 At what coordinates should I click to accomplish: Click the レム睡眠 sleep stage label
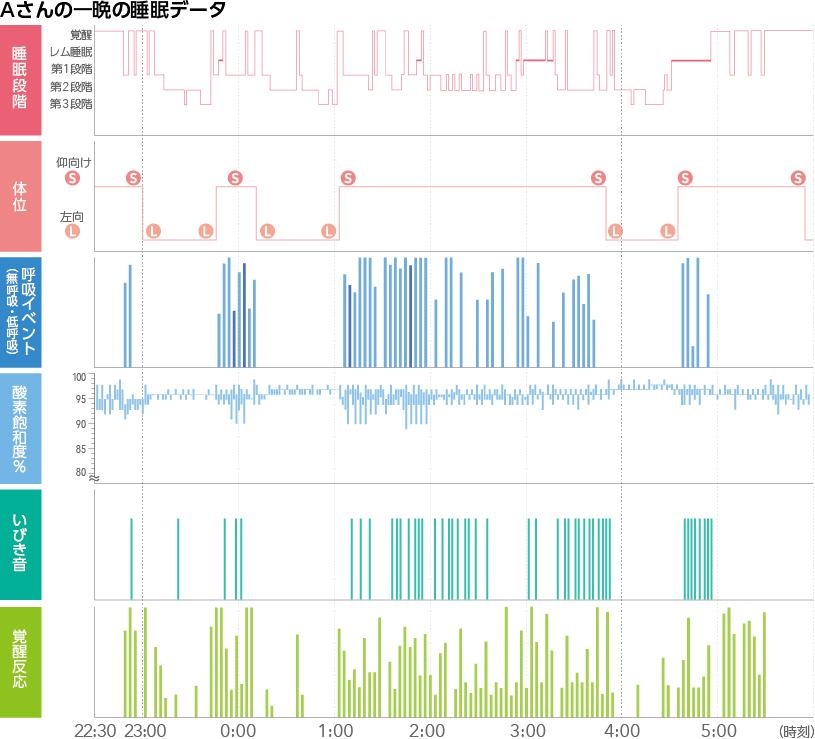(71, 51)
